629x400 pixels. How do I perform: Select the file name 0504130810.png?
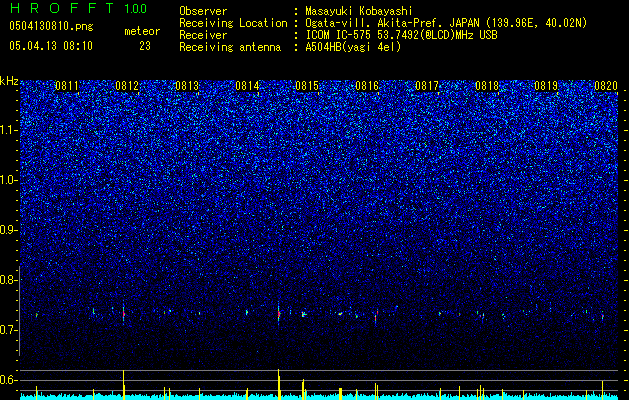[51, 27]
